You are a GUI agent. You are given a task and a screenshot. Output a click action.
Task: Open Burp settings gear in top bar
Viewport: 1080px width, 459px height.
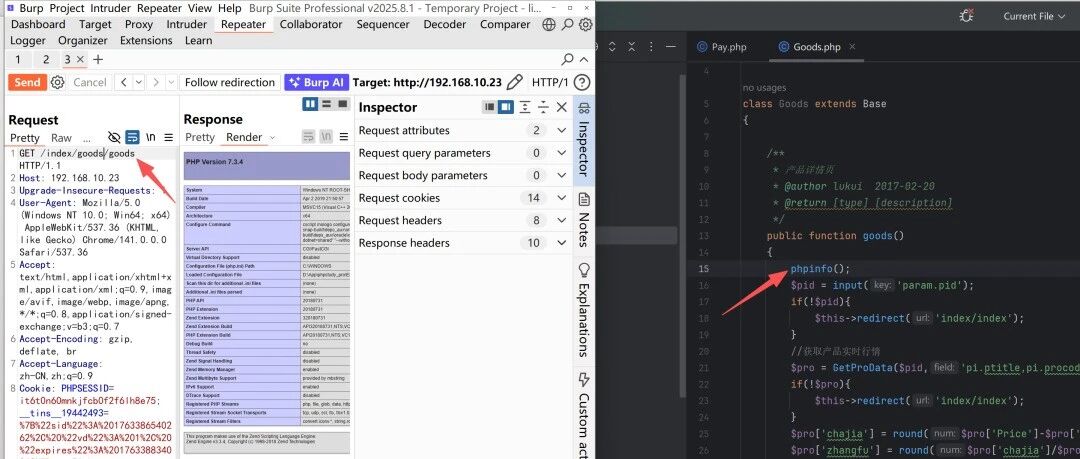[585, 25]
